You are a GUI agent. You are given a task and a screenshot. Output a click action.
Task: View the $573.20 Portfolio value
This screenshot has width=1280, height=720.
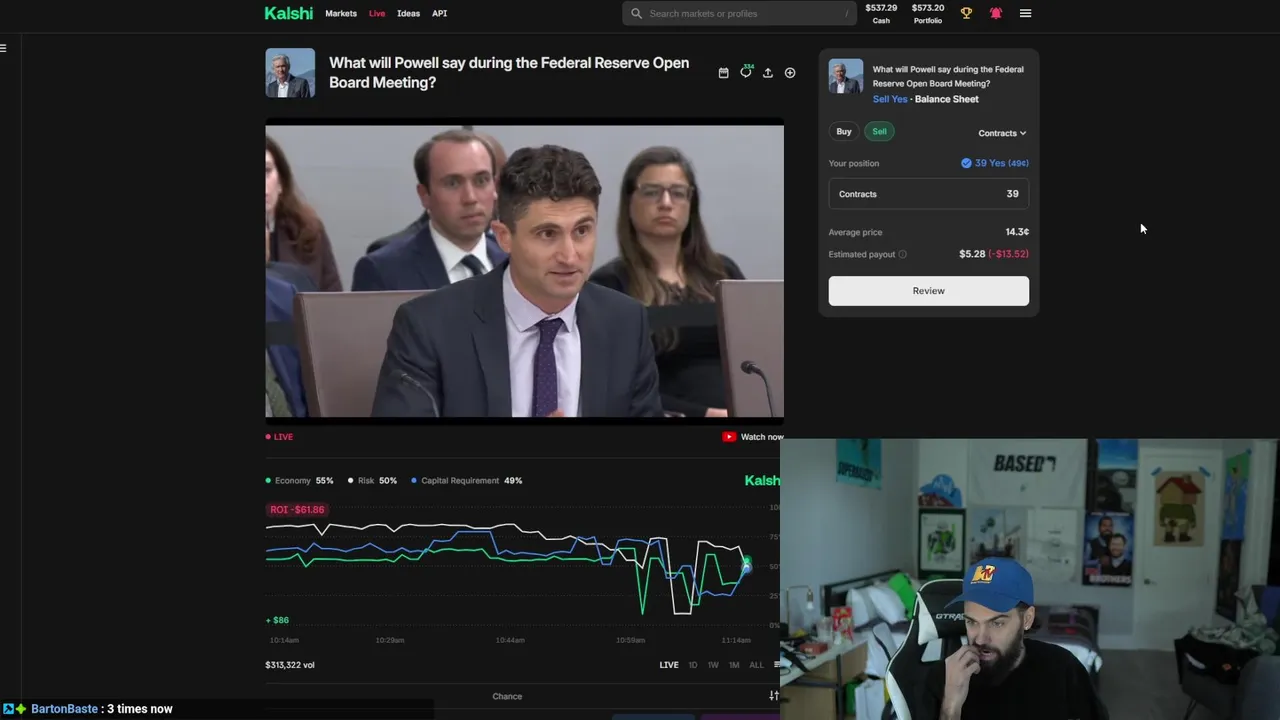928,13
